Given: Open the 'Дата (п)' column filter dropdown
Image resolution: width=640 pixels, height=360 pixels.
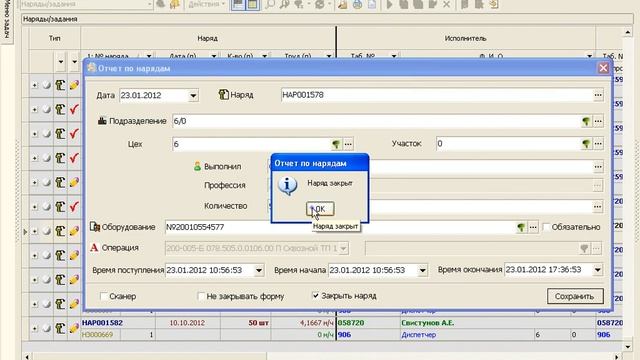Looking at the screenshot, I should [x=213, y=56].
